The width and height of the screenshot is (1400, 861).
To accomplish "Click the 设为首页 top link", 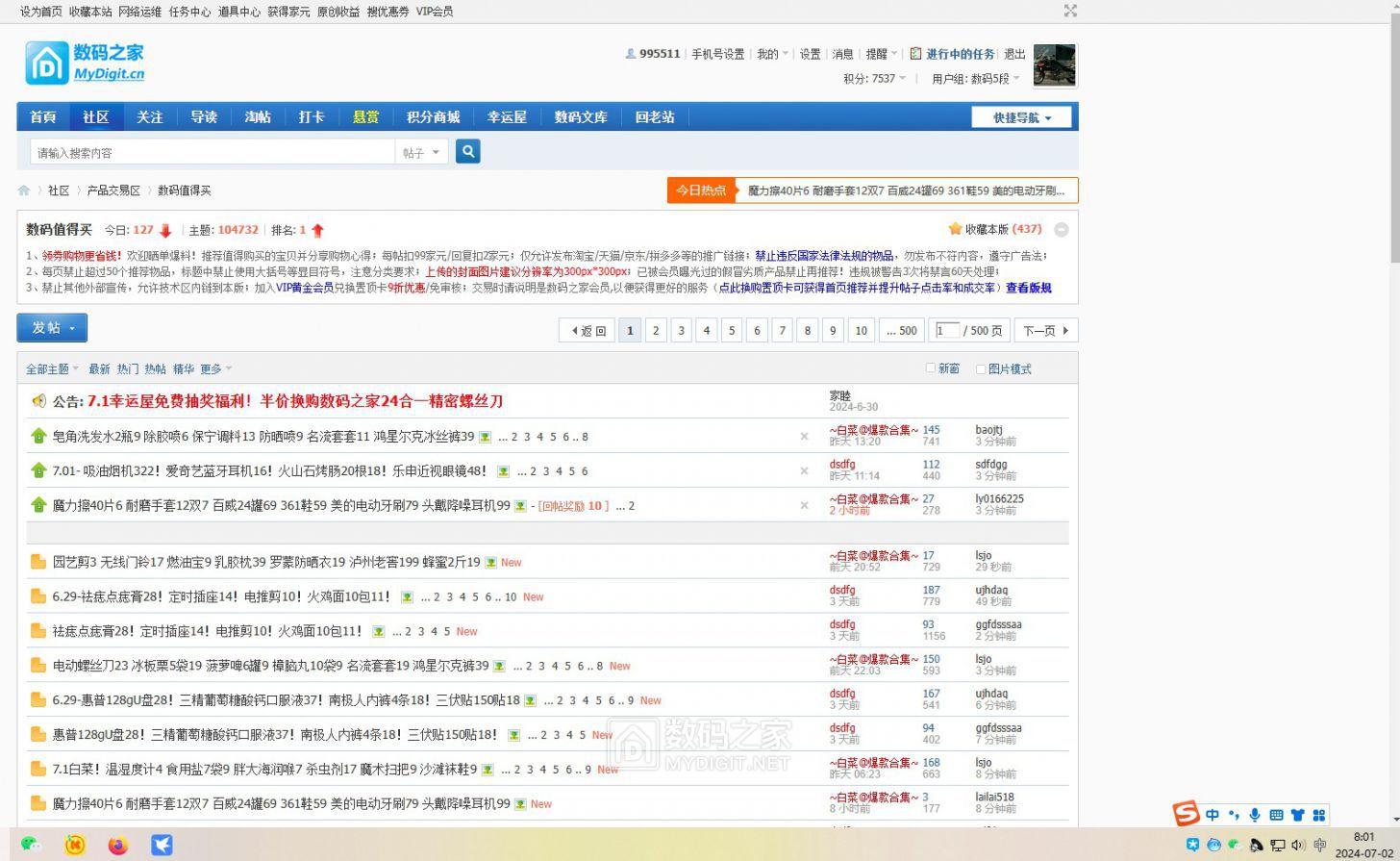I will point(41,12).
